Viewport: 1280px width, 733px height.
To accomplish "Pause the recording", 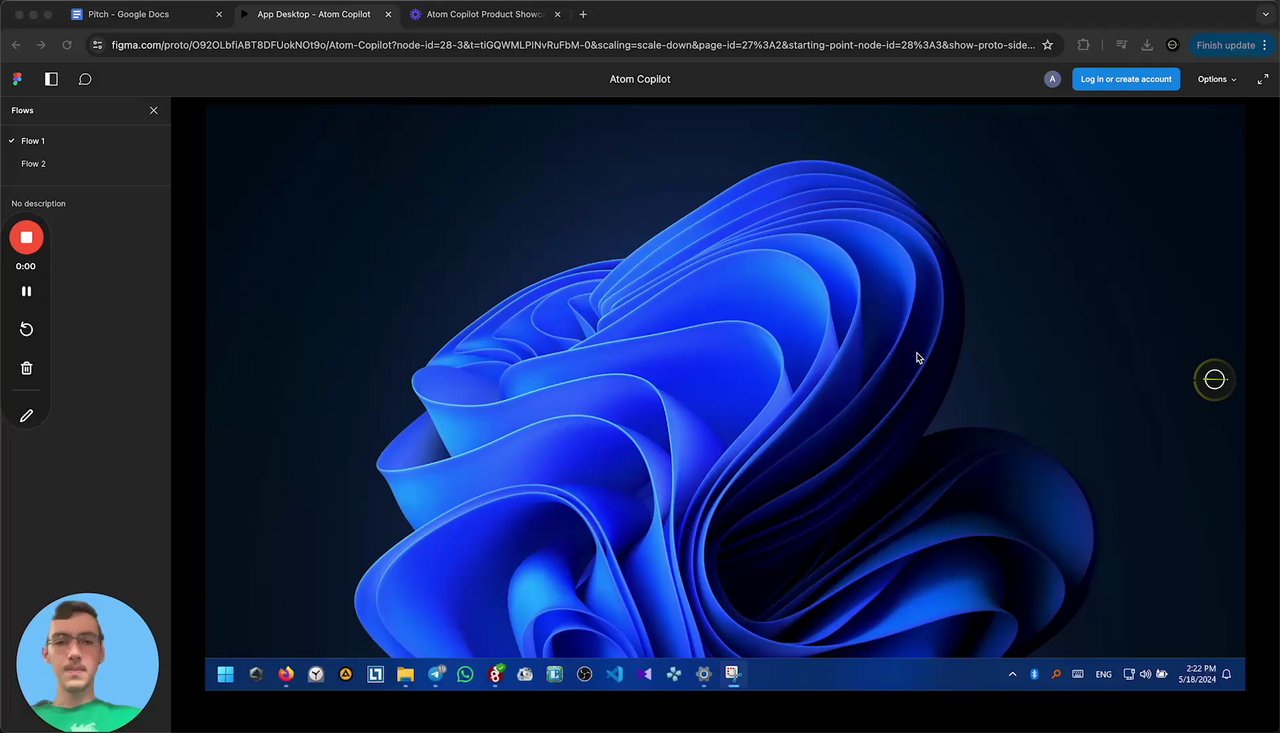I will coord(27,291).
